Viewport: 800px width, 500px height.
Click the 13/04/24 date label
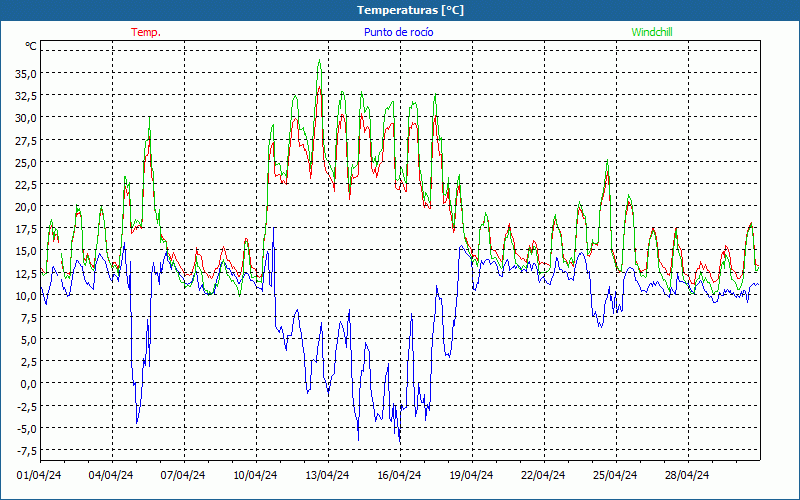(327, 475)
